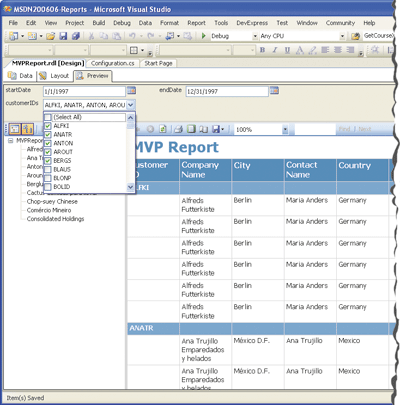Click the Print Layout icon
400x405 pixels.
pos(191,129)
